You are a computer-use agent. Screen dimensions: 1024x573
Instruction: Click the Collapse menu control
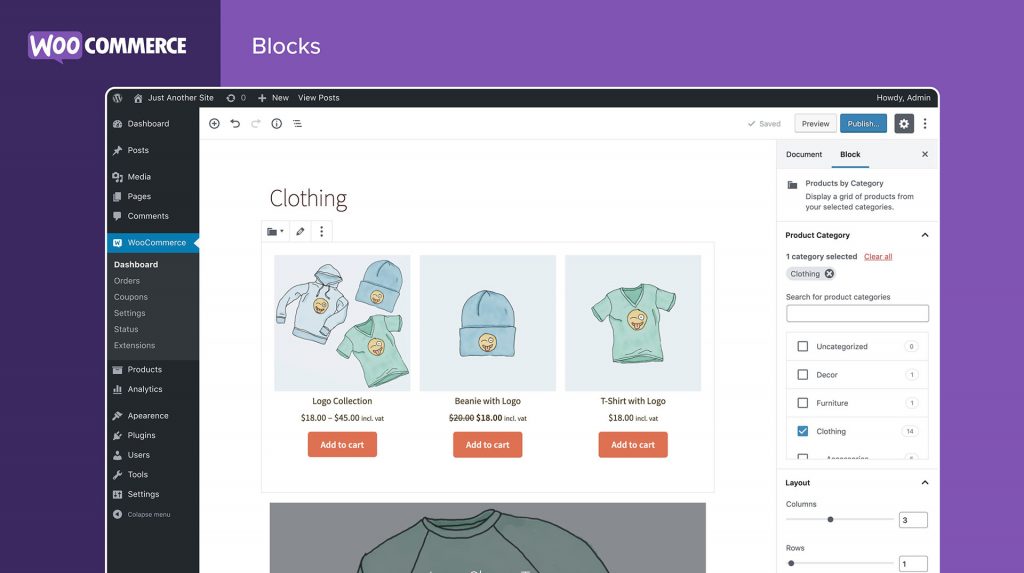pyautogui.click(x=142, y=514)
